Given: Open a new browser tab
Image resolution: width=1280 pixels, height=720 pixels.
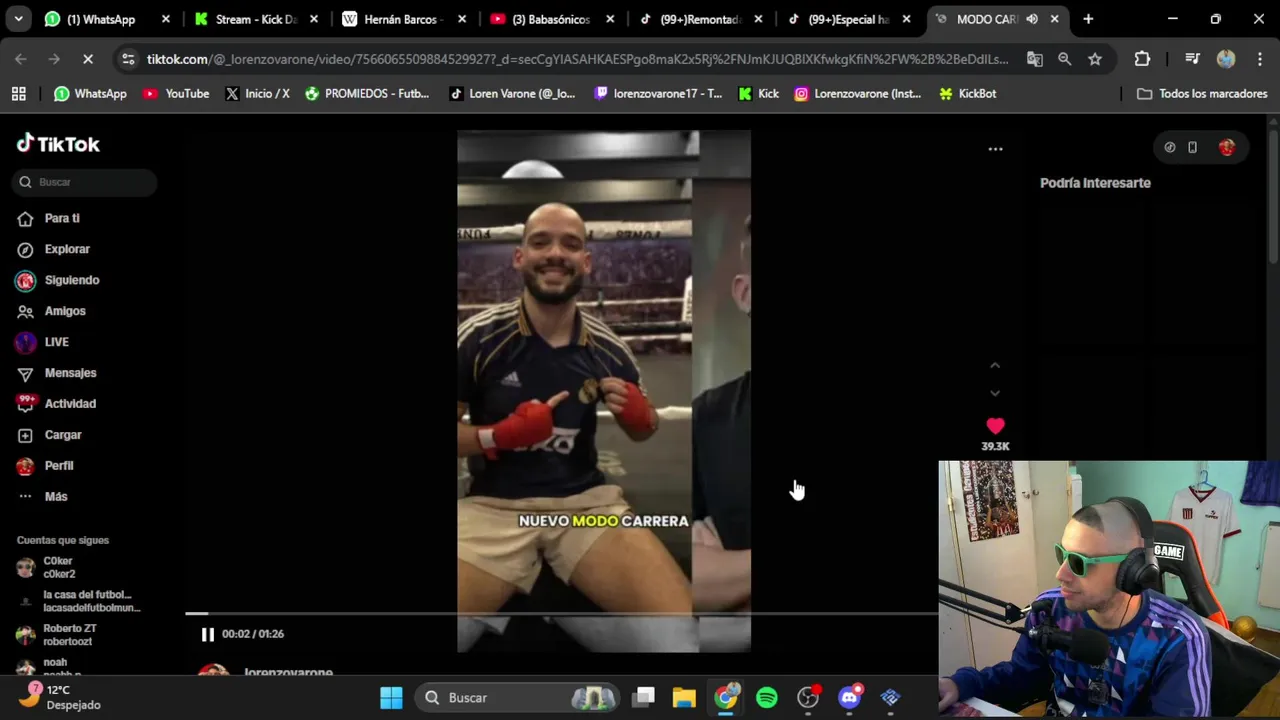Looking at the screenshot, I should click(x=1088, y=19).
